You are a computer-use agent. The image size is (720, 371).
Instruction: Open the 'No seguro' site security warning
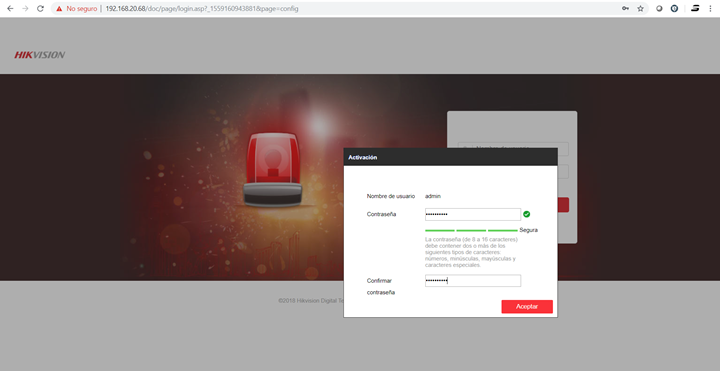point(77,9)
